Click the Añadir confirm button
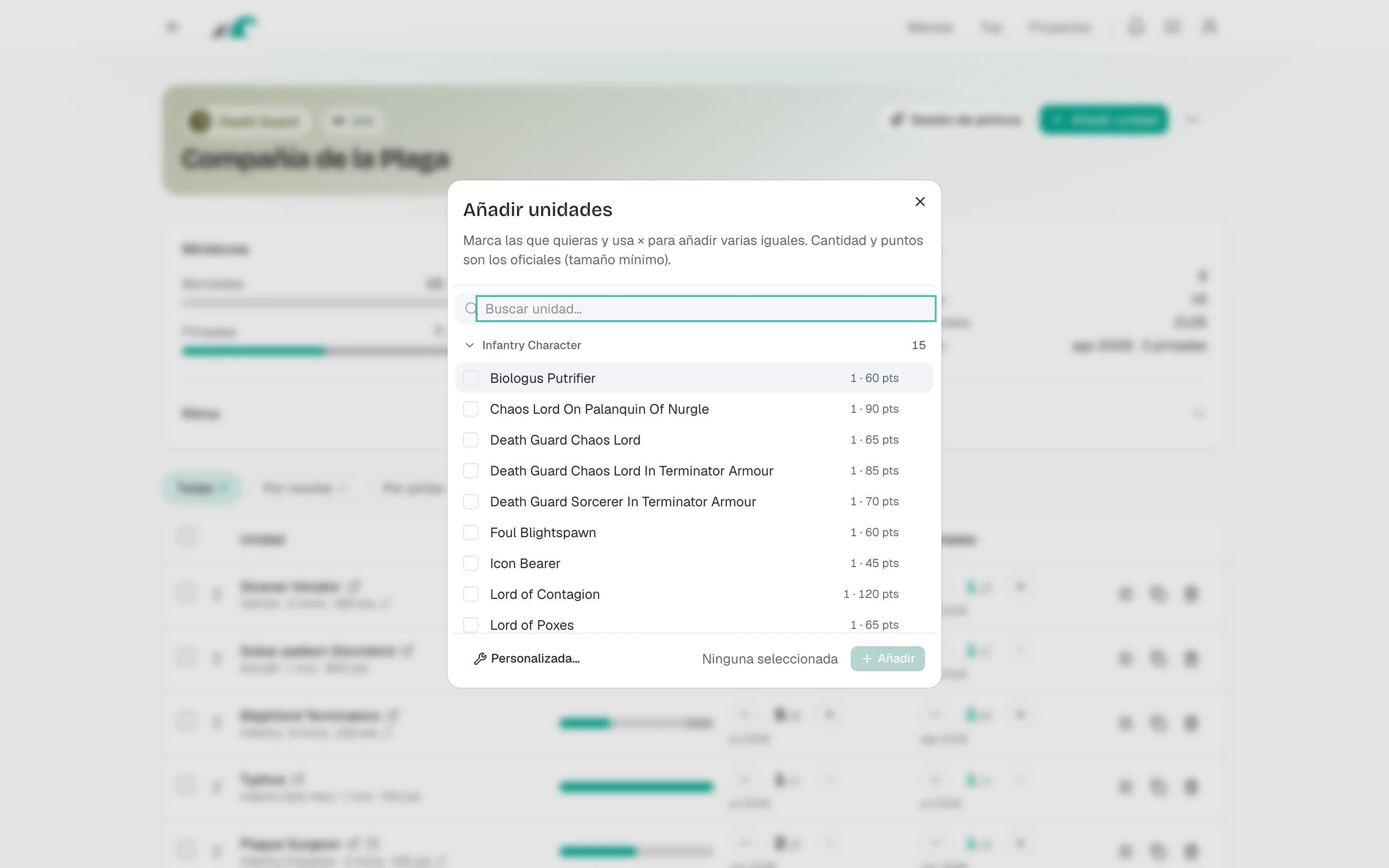Screen dimensions: 1389x868 [x=887, y=658]
